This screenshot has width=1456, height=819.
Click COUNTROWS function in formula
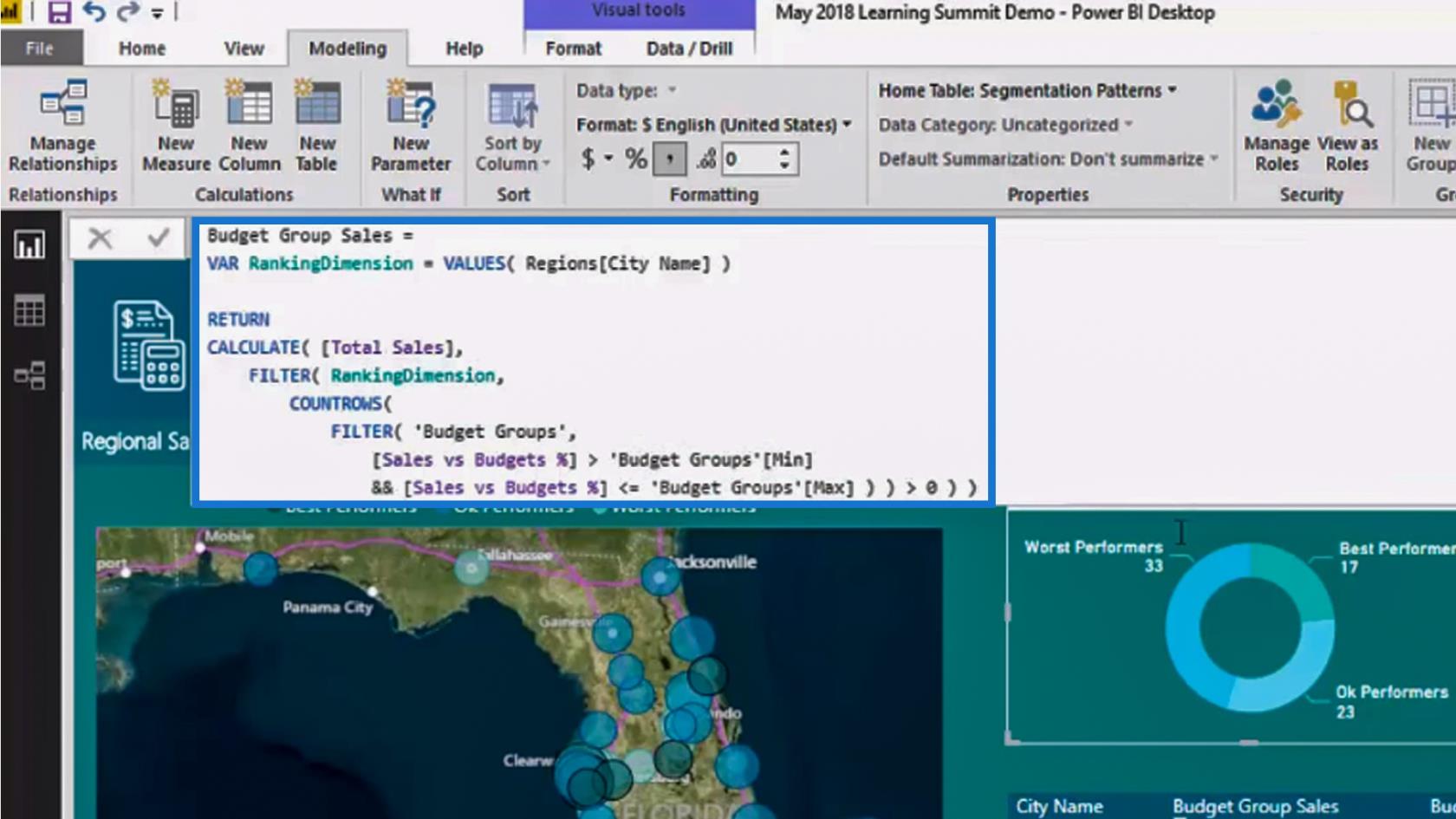(x=335, y=404)
